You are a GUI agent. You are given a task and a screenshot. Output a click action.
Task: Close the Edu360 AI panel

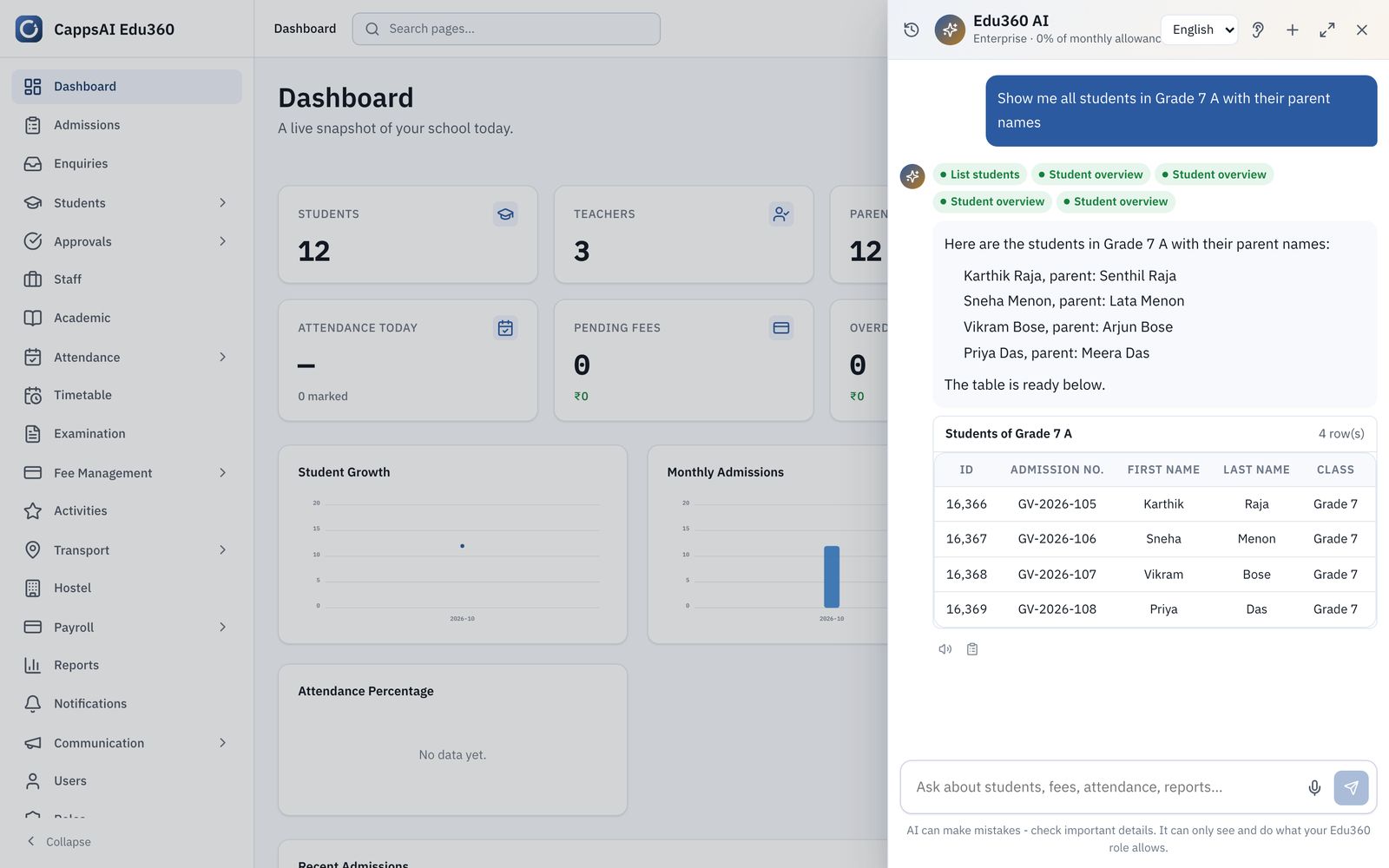pyautogui.click(x=1362, y=30)
